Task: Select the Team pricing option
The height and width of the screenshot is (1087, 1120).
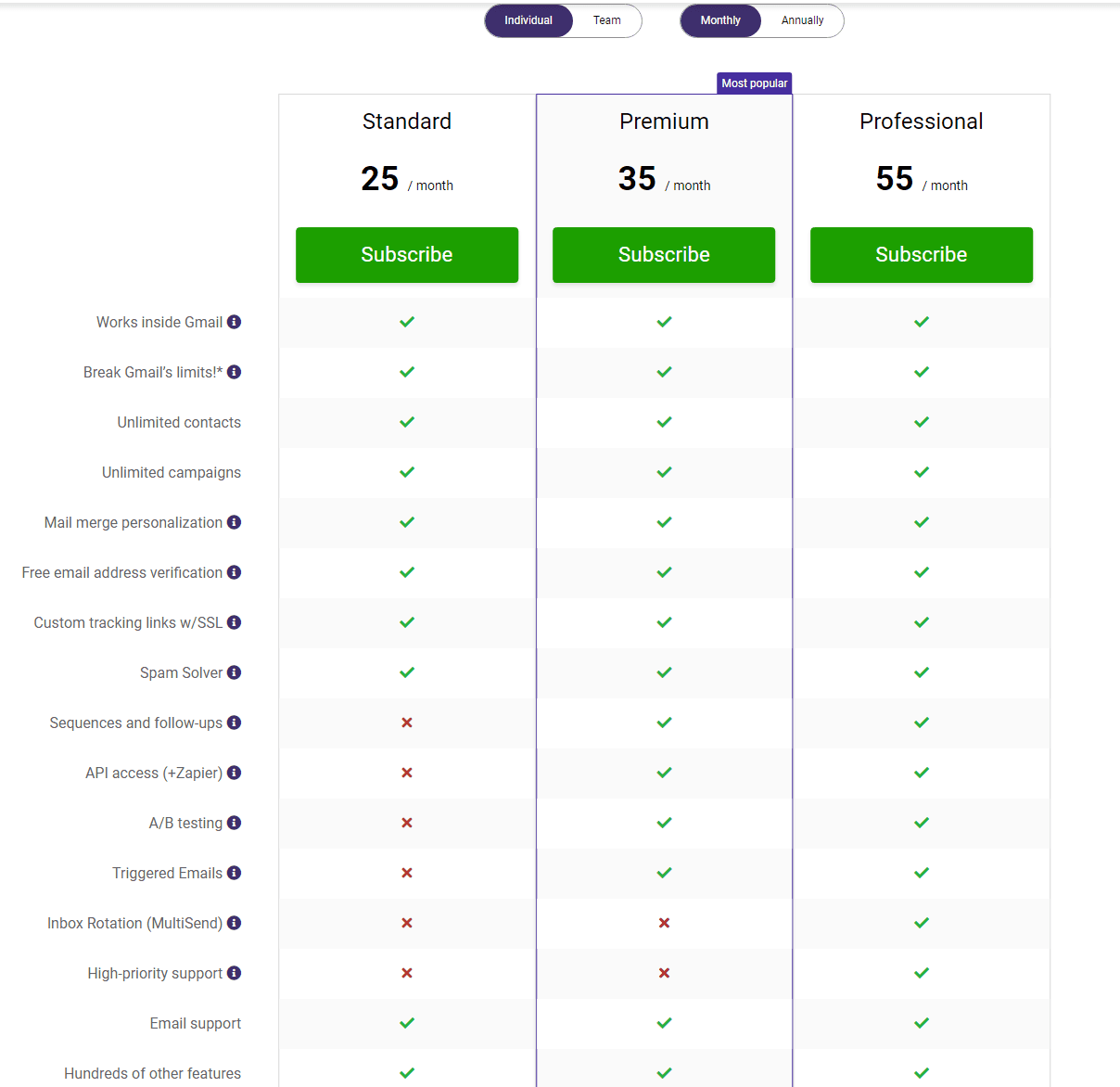Action: click(607, 19)
